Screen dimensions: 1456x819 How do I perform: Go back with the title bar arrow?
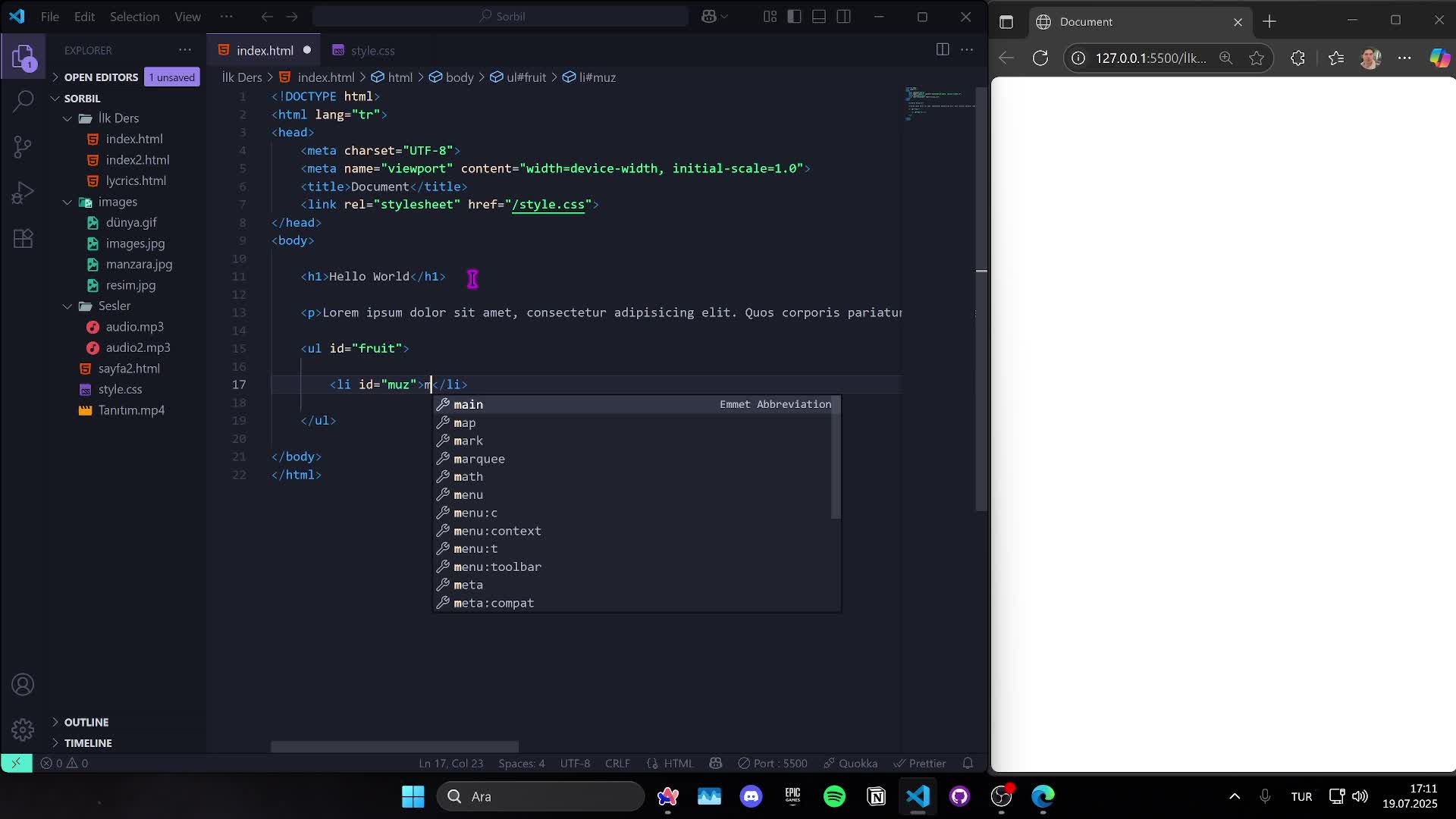tap(267, 17)
